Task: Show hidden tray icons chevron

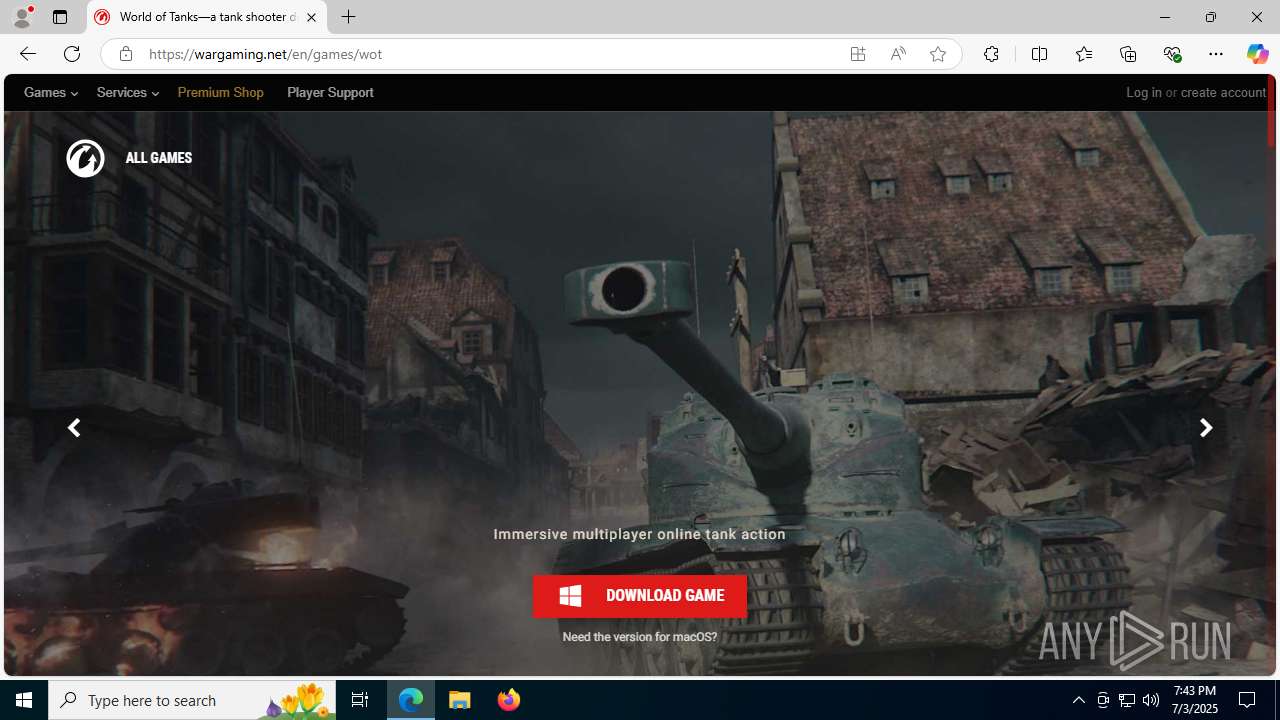Action: (x=1078, y=700)
